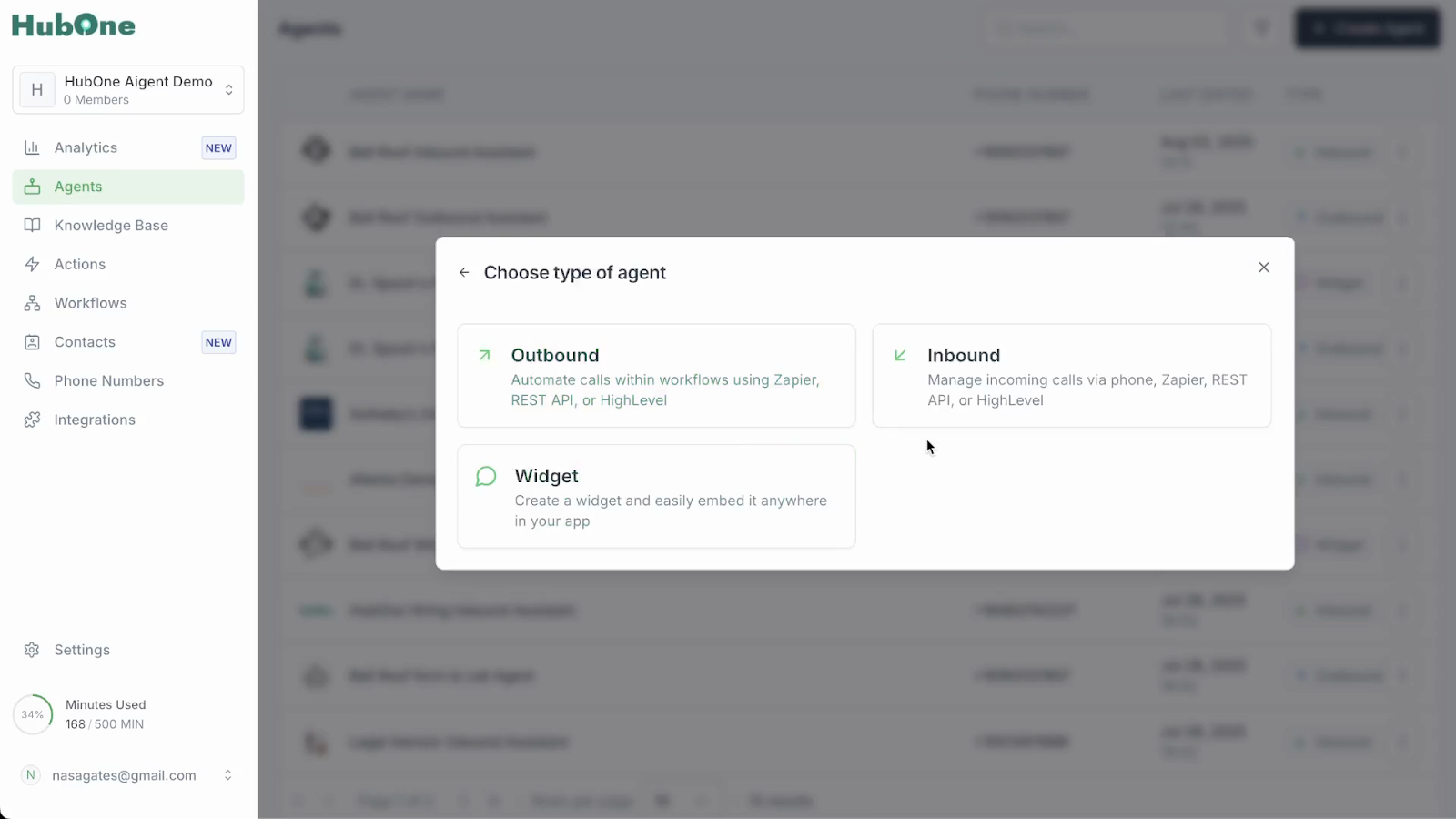
Task: Select the Outbound agent type
Action: point(656,376)
